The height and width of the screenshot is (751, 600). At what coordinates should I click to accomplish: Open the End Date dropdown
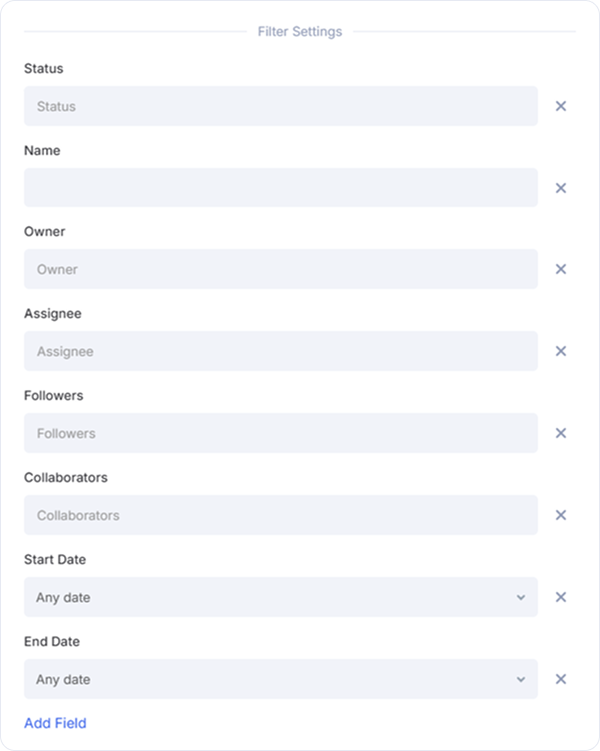click(x=280, y=679)
